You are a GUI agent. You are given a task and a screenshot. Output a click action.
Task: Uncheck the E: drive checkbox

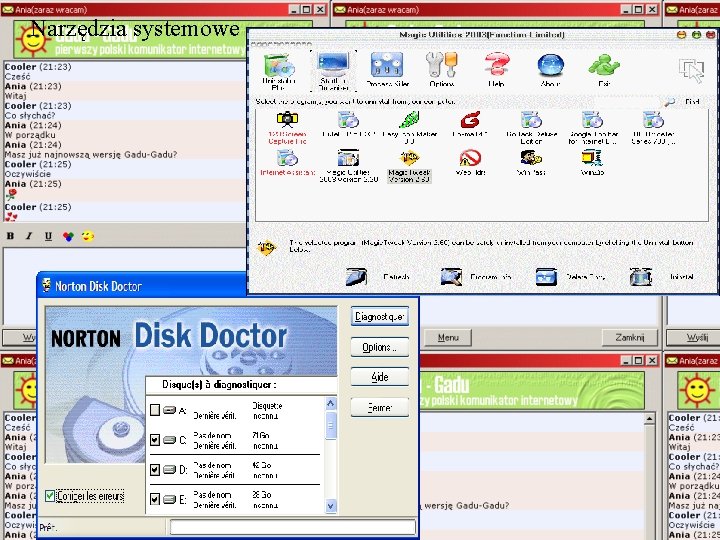155,499
